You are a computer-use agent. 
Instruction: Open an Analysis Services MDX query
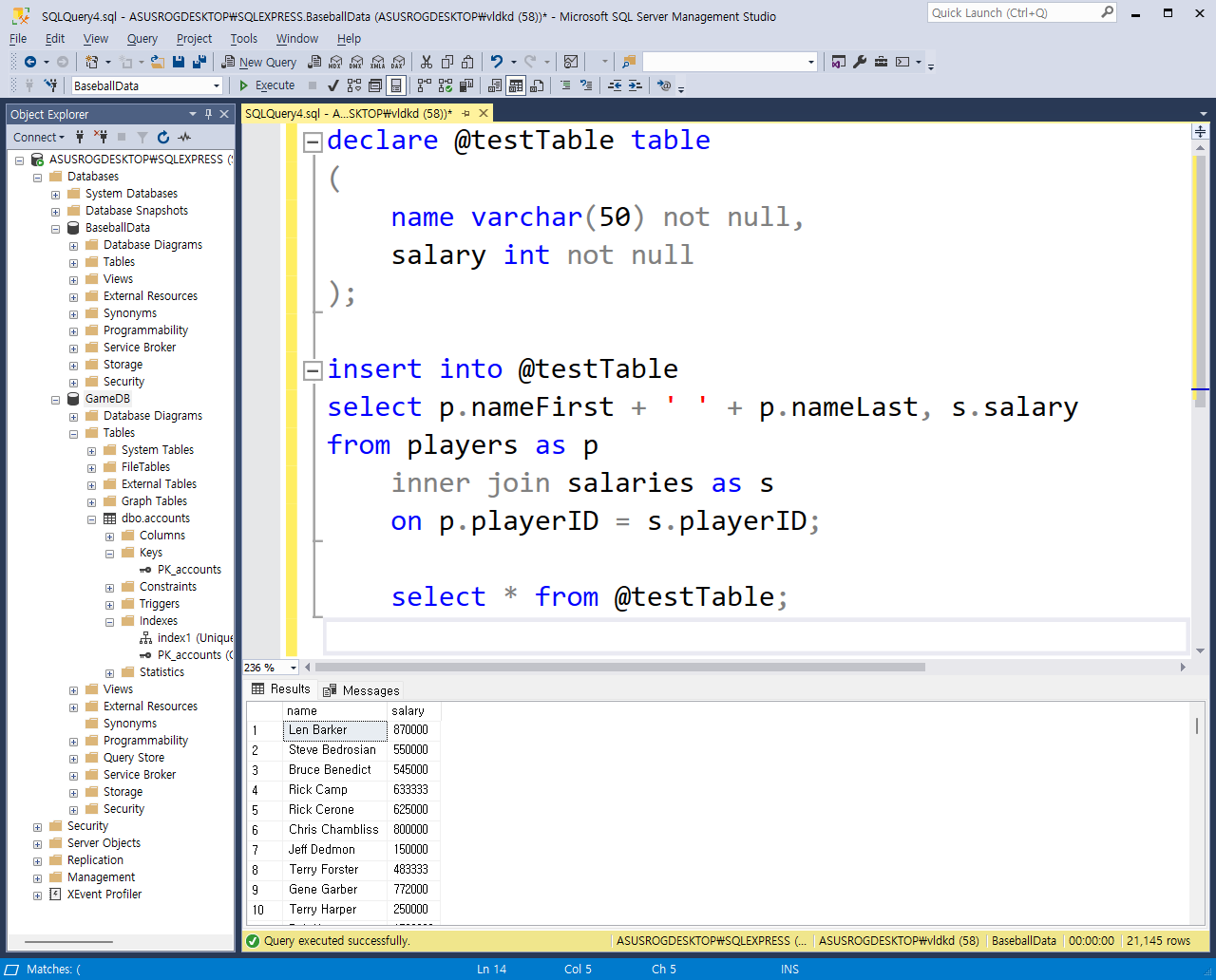pyautogui.click(x=335, y=62)
